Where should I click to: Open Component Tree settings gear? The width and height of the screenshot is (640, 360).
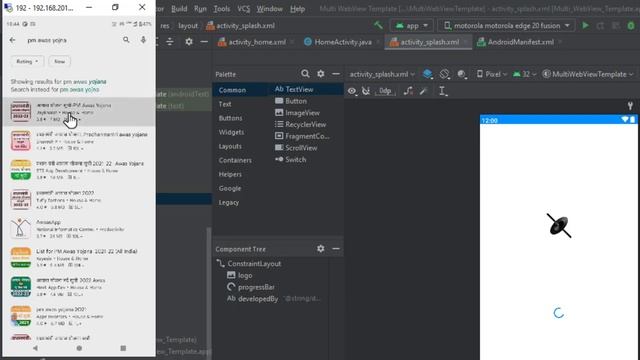[x=321, y=249]
